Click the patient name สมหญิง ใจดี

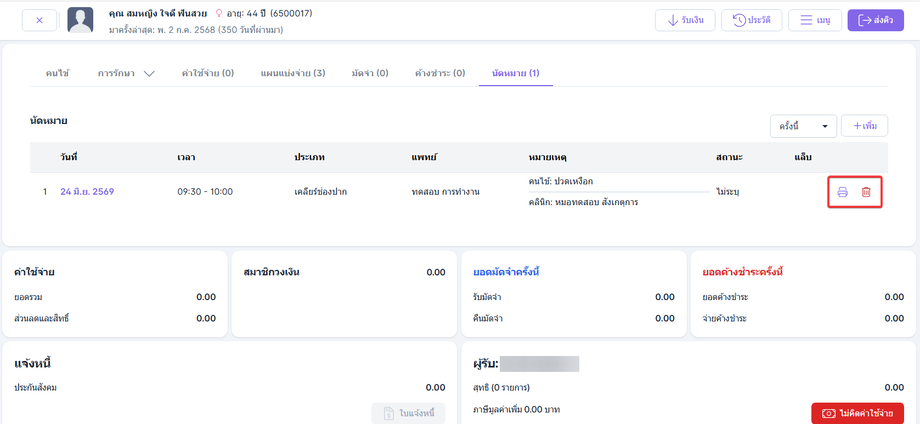pos(158,13)
